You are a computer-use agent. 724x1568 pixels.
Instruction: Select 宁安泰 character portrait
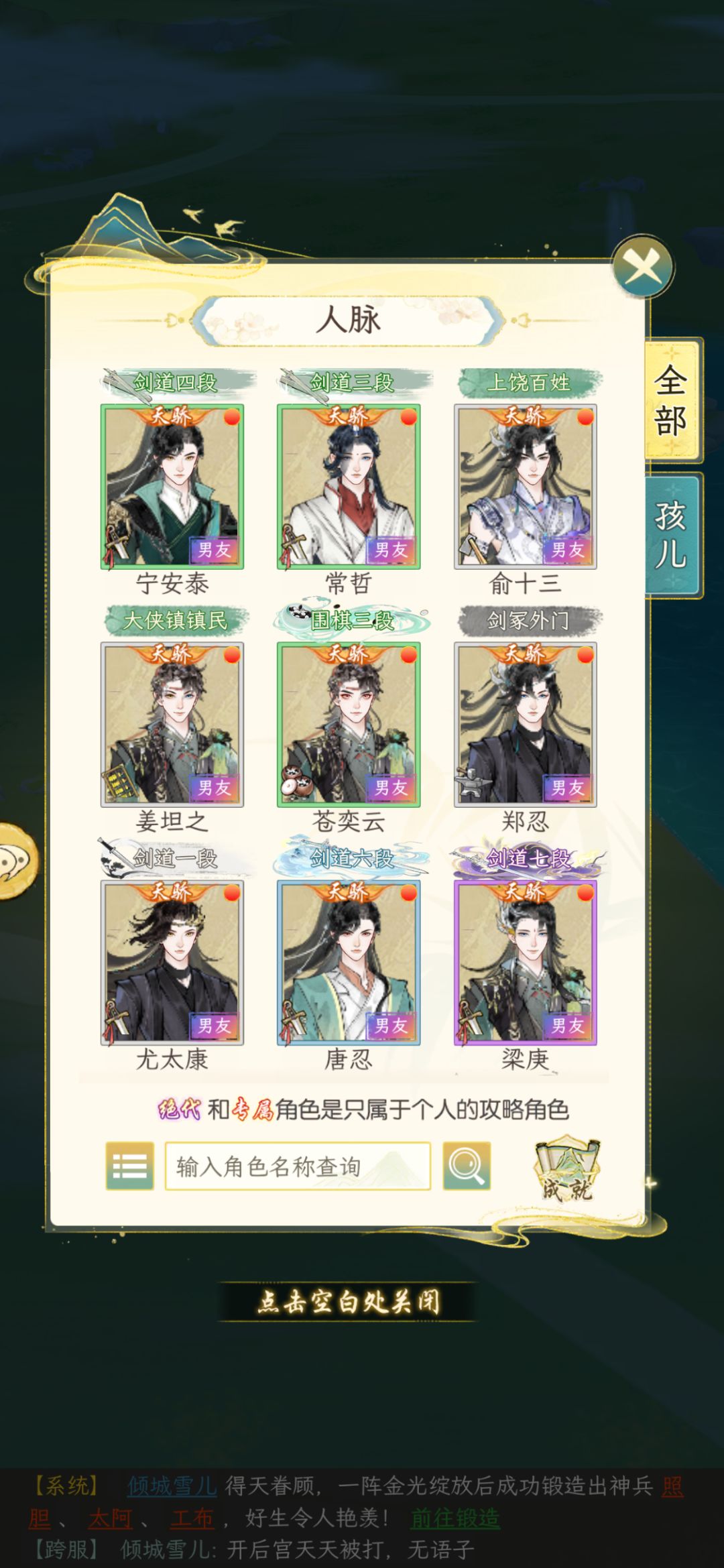tap(172, 487)
